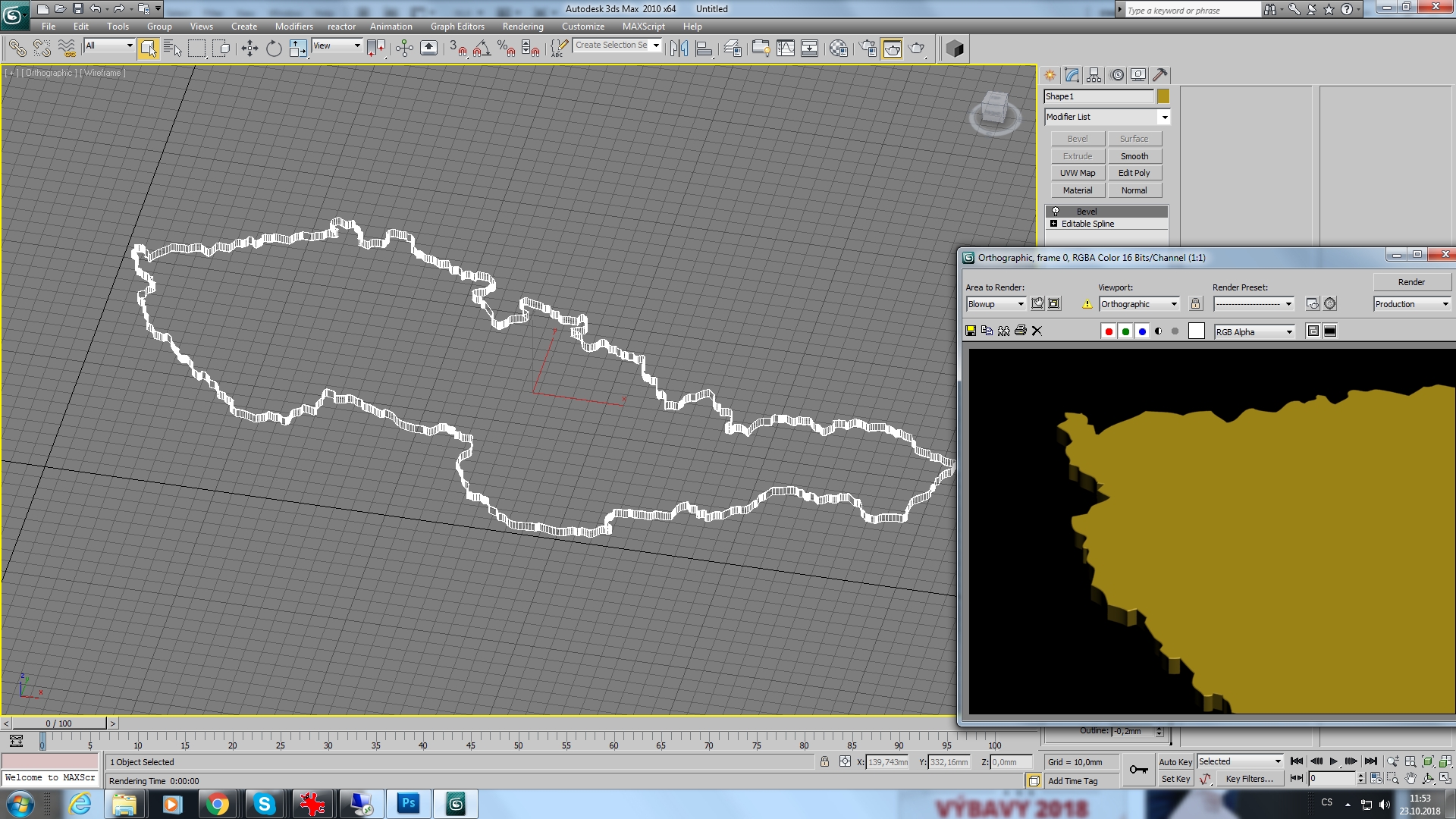
Task: Save the rendered image with disk icon
Action: pyautogui.click(x=970, y=331)
